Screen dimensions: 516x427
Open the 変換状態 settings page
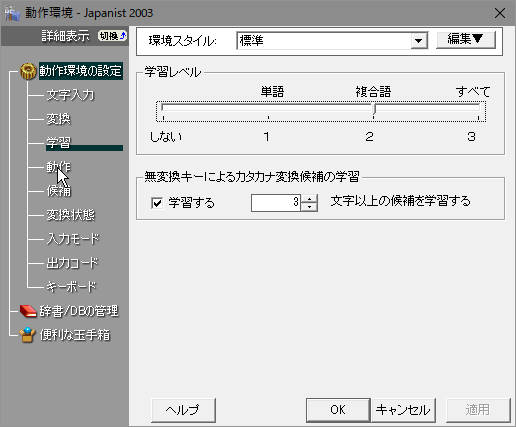(x=70, y=215)
